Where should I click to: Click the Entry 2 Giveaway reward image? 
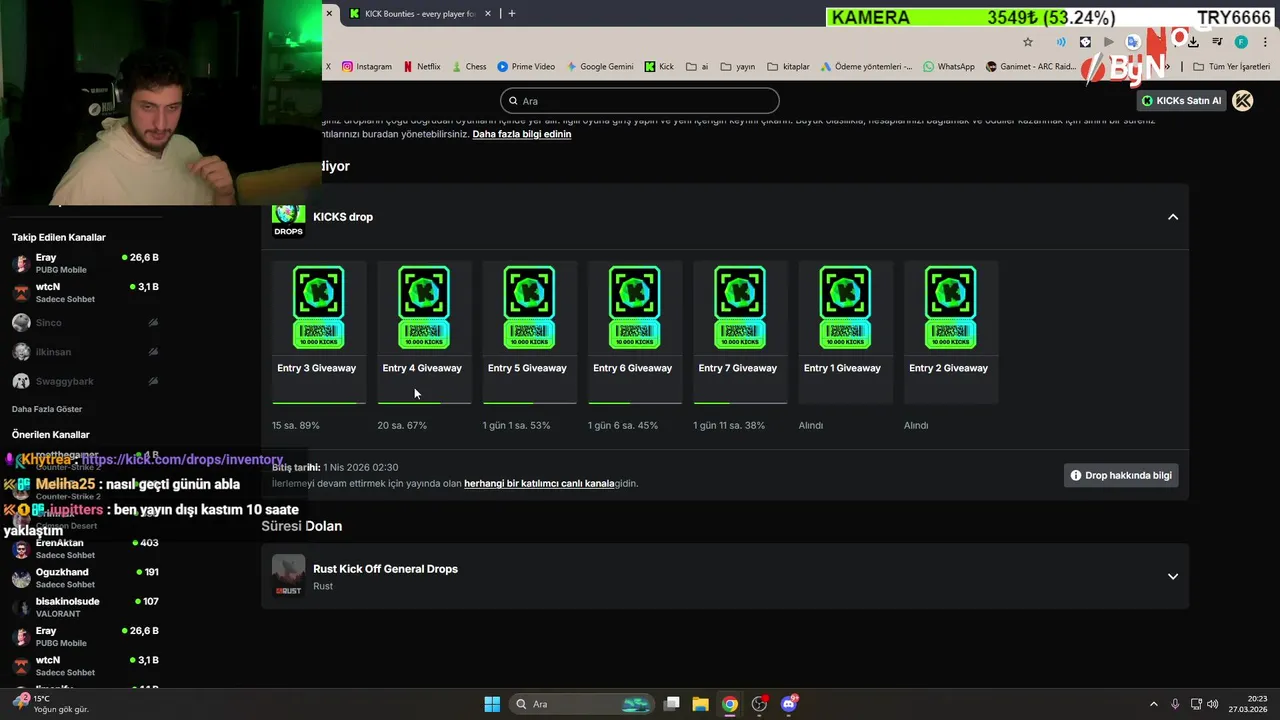[950, 307]
